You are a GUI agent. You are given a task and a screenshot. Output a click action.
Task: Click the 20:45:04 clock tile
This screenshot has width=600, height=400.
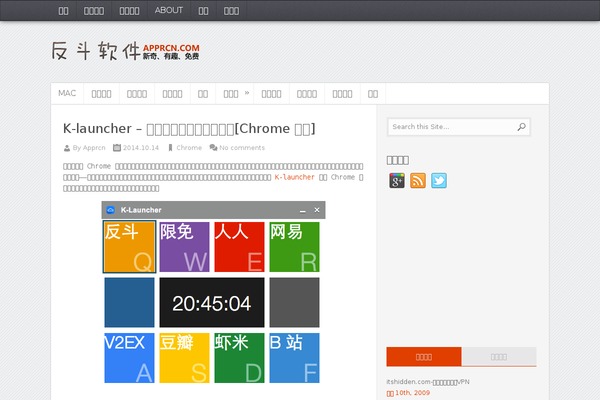pyautogui.click(x=212, y=302)
